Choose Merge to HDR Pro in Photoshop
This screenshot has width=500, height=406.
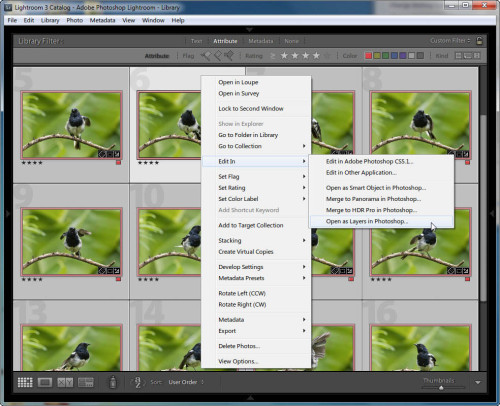point(381,210)
